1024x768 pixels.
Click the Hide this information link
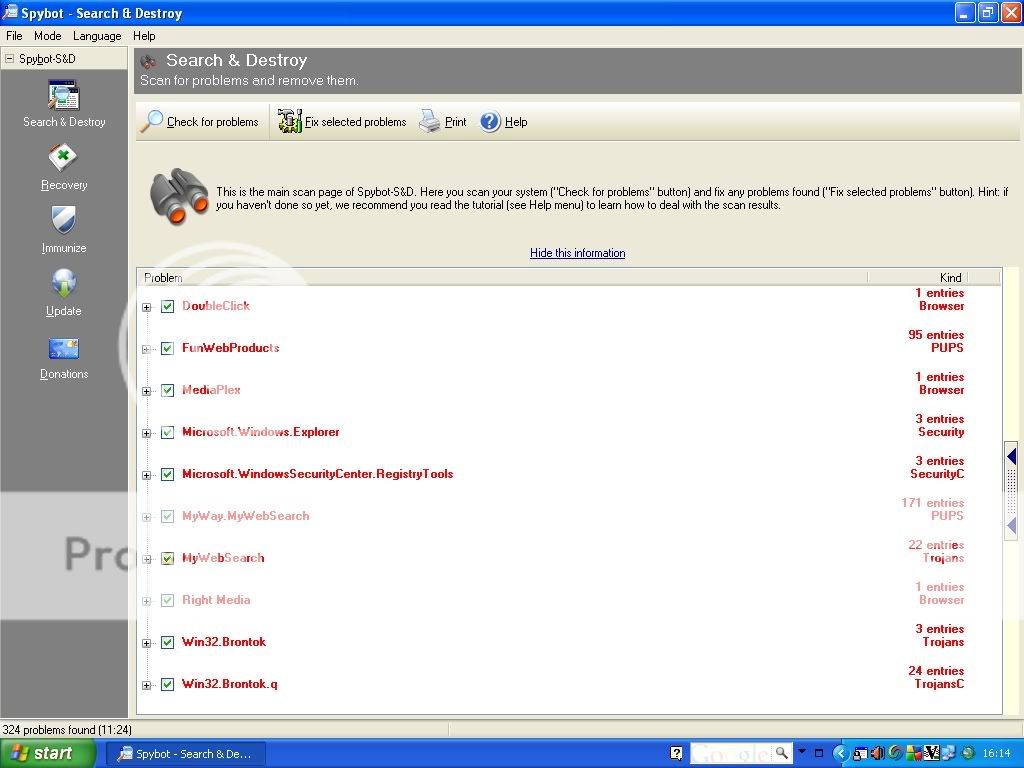577,253
